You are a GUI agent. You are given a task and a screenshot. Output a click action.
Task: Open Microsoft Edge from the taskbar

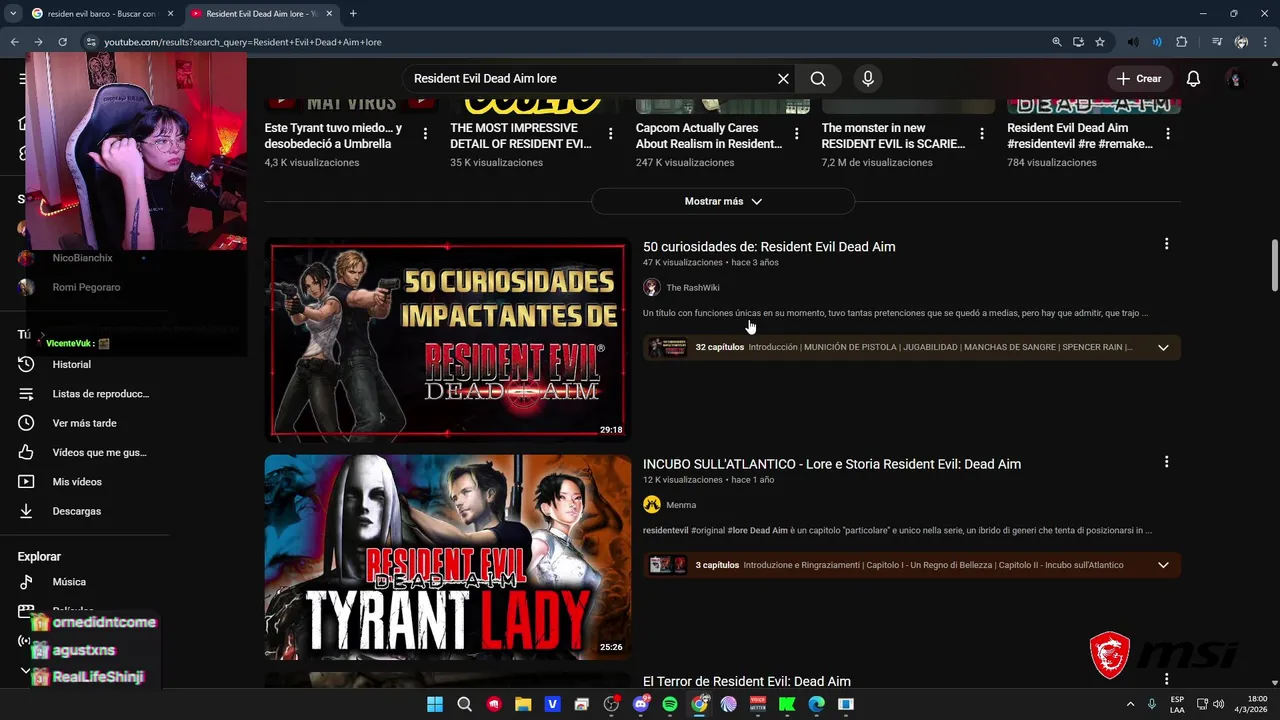(817, 704)
